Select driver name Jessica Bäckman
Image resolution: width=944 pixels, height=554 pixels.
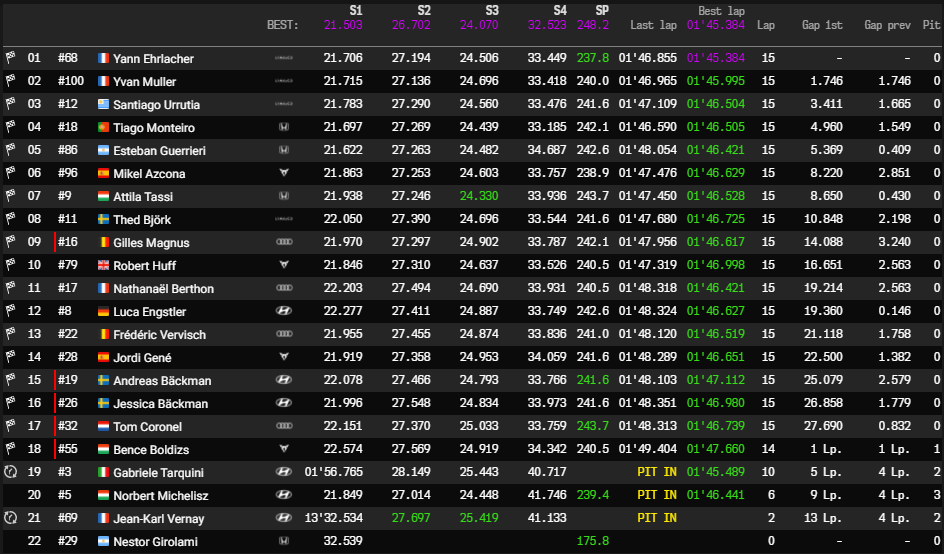[x=161, y=403]
